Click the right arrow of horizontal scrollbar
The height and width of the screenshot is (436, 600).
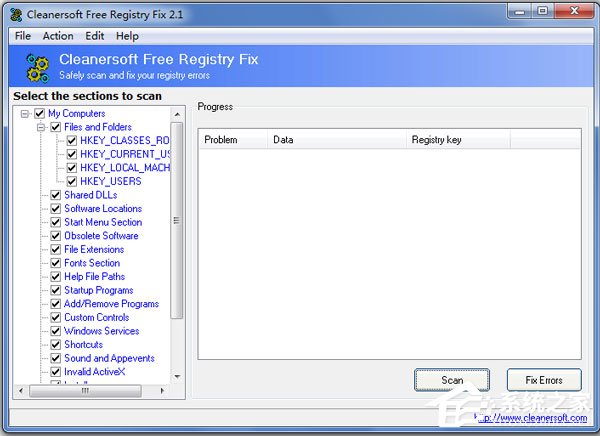162,390
